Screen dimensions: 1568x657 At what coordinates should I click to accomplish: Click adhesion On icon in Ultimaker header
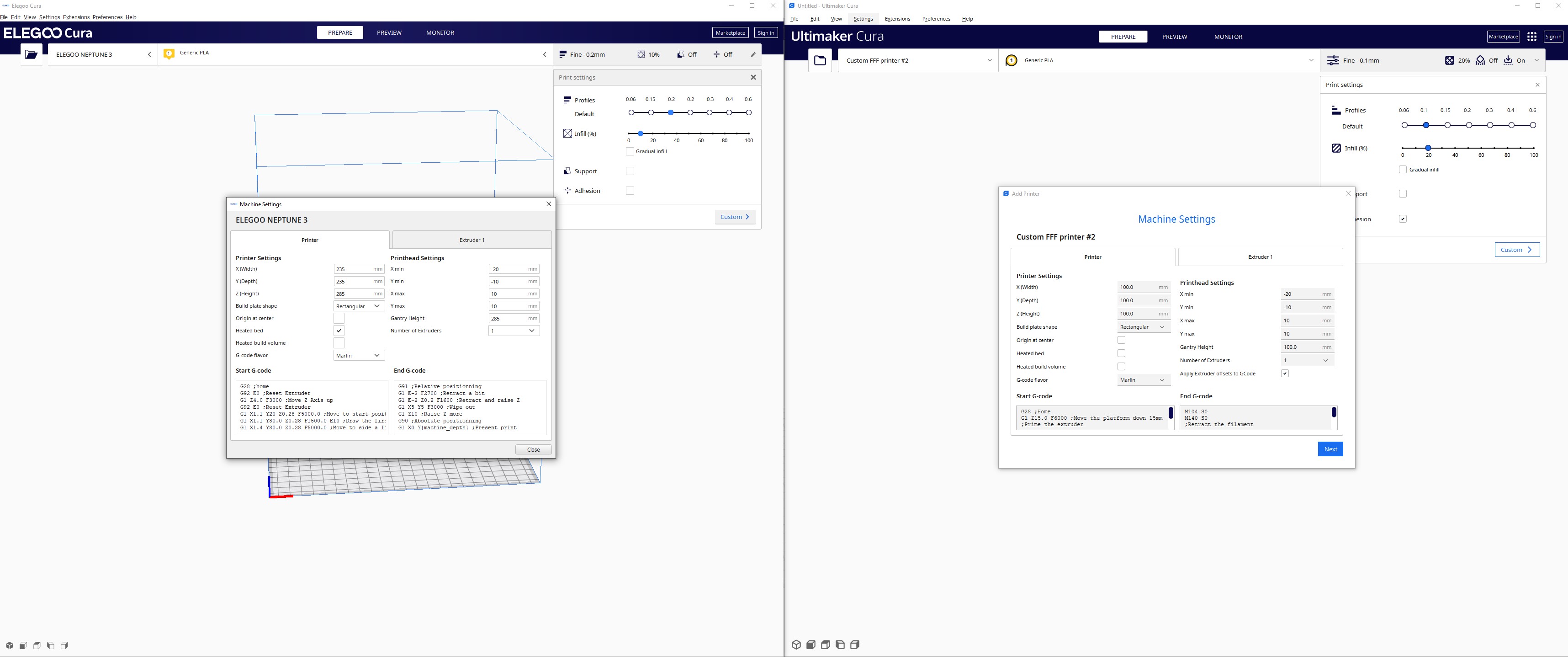tap(1508, 60)
